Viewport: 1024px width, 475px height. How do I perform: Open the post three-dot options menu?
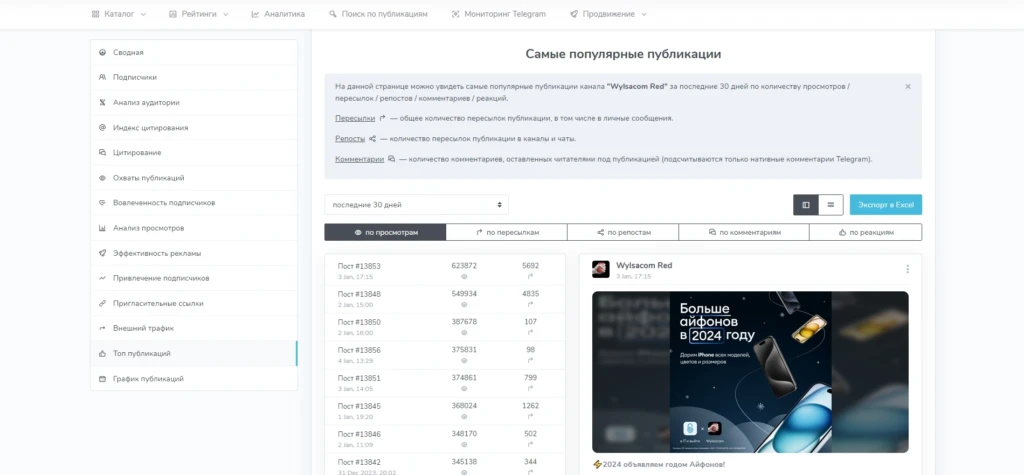click(x=907, y=269)
